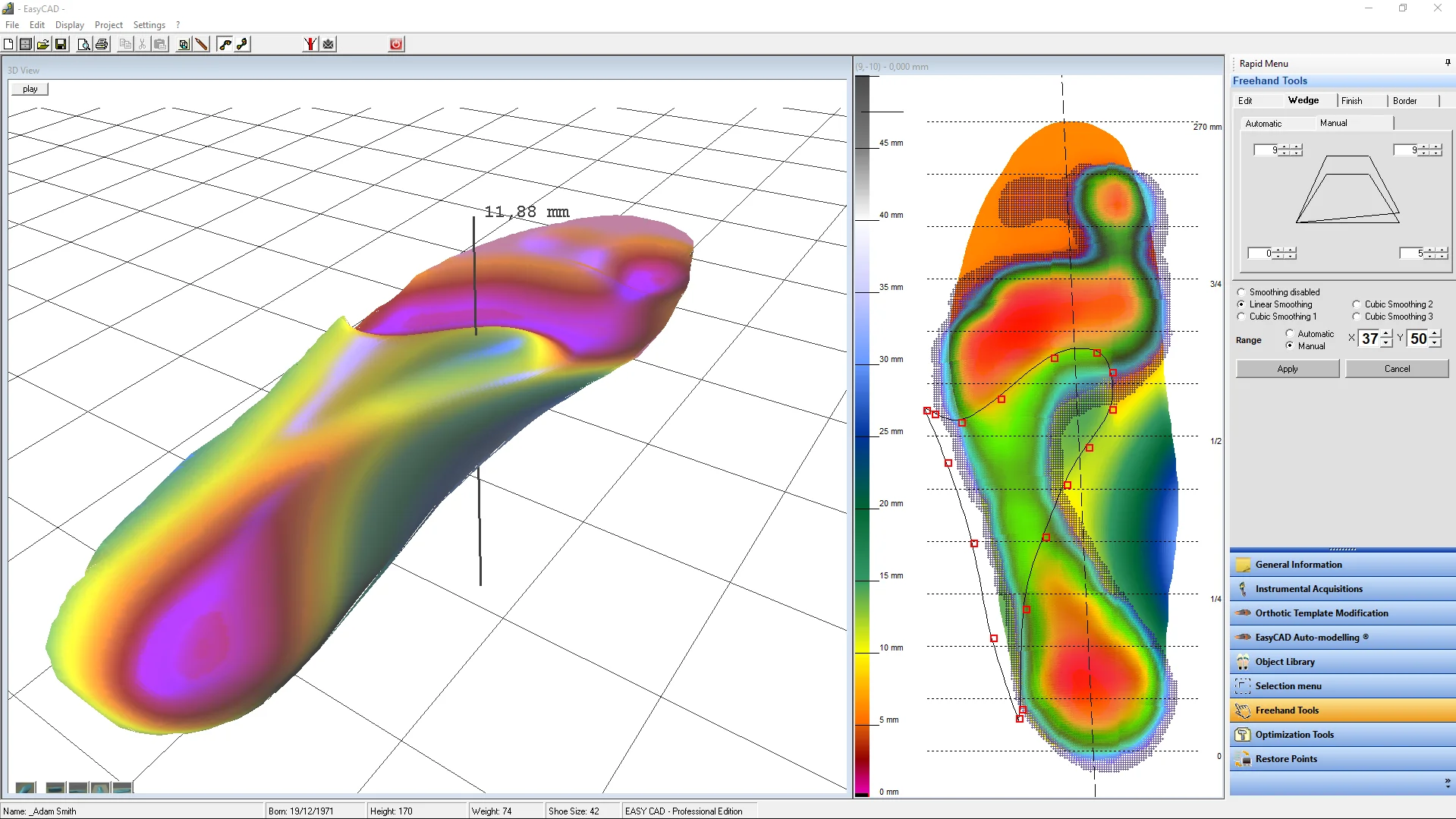Open the Project menu
1456x819 pixels.
(x=108, y=25)
